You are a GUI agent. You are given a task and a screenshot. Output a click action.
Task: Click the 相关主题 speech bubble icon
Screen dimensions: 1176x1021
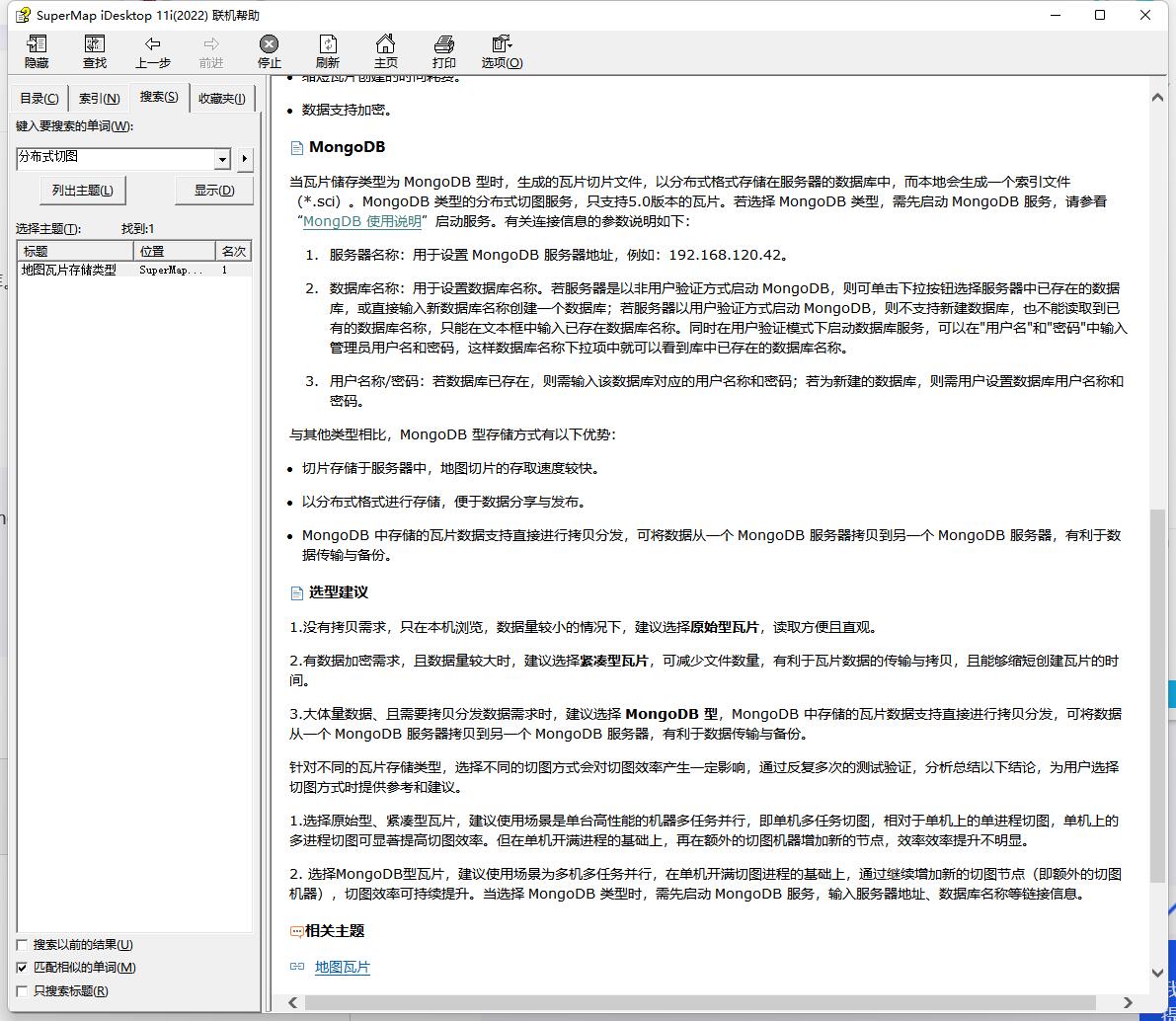pyautogui.click(x=296, y=932)
